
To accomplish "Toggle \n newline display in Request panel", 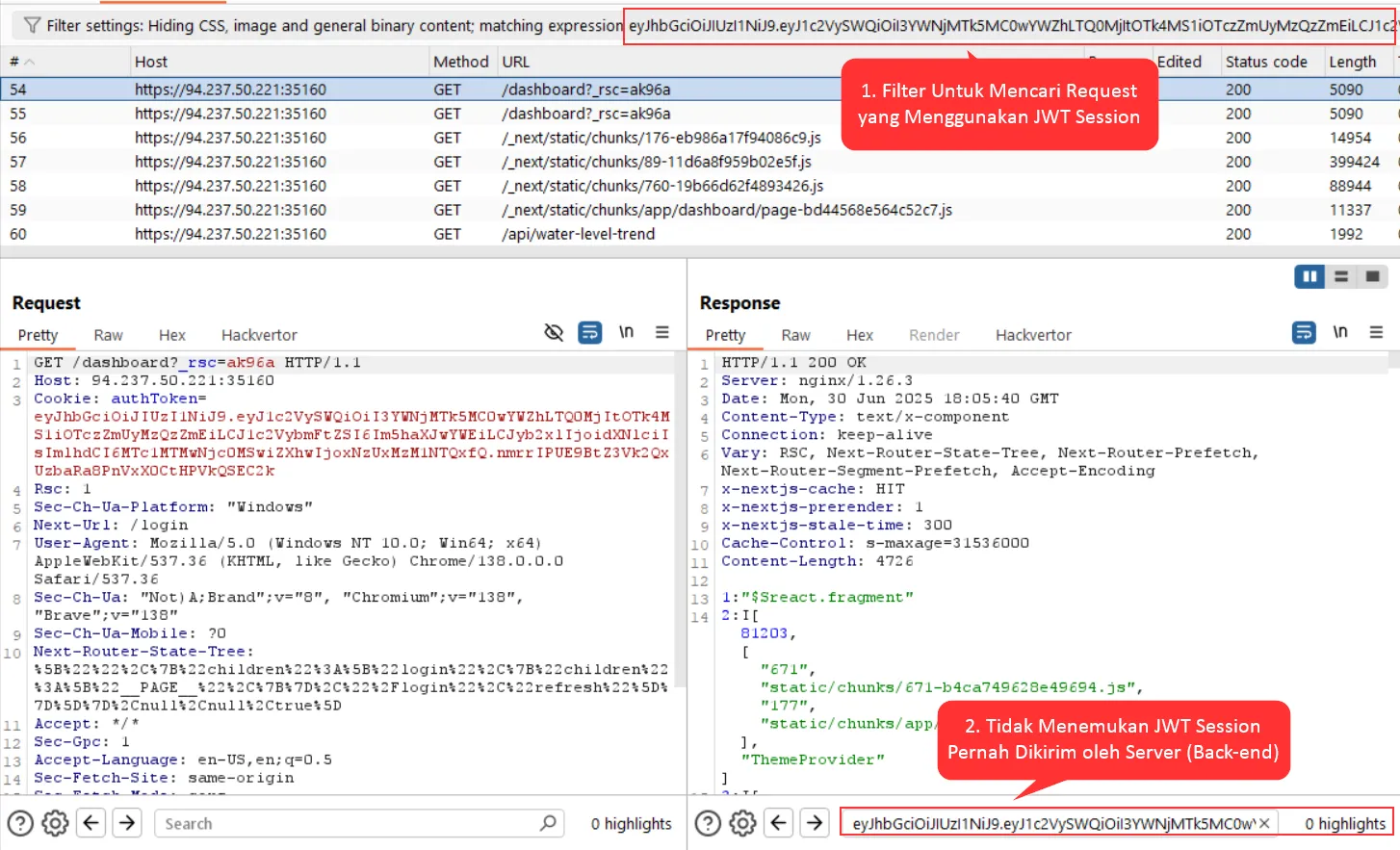I will [626, 332].
